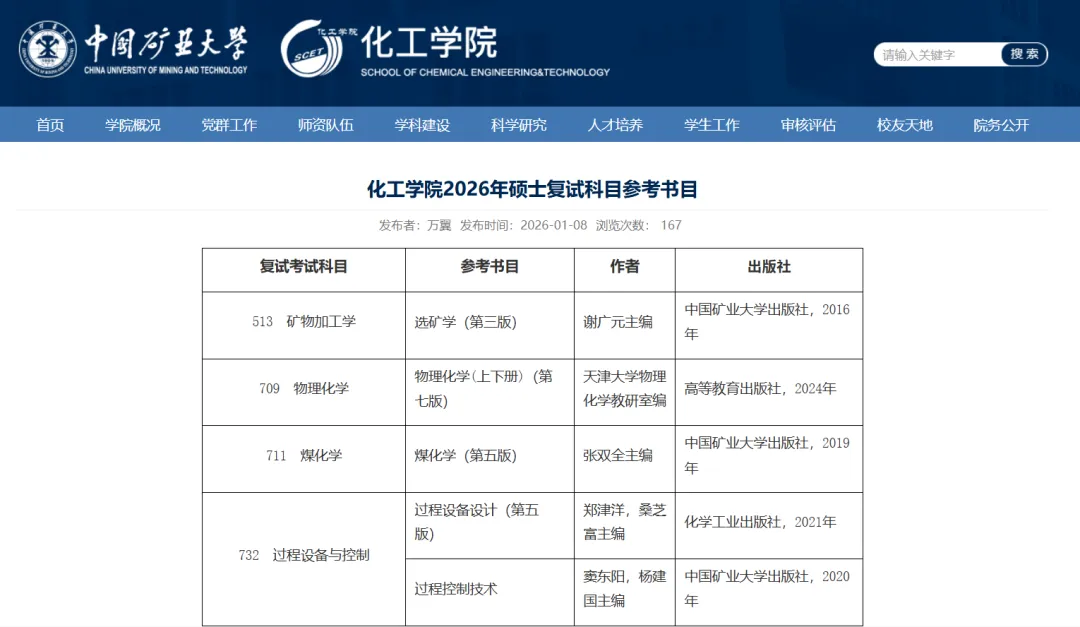Viewport: 1080px width, 627px height.
Task: Select the author cell 张双全主编
Action: [625, 459]
